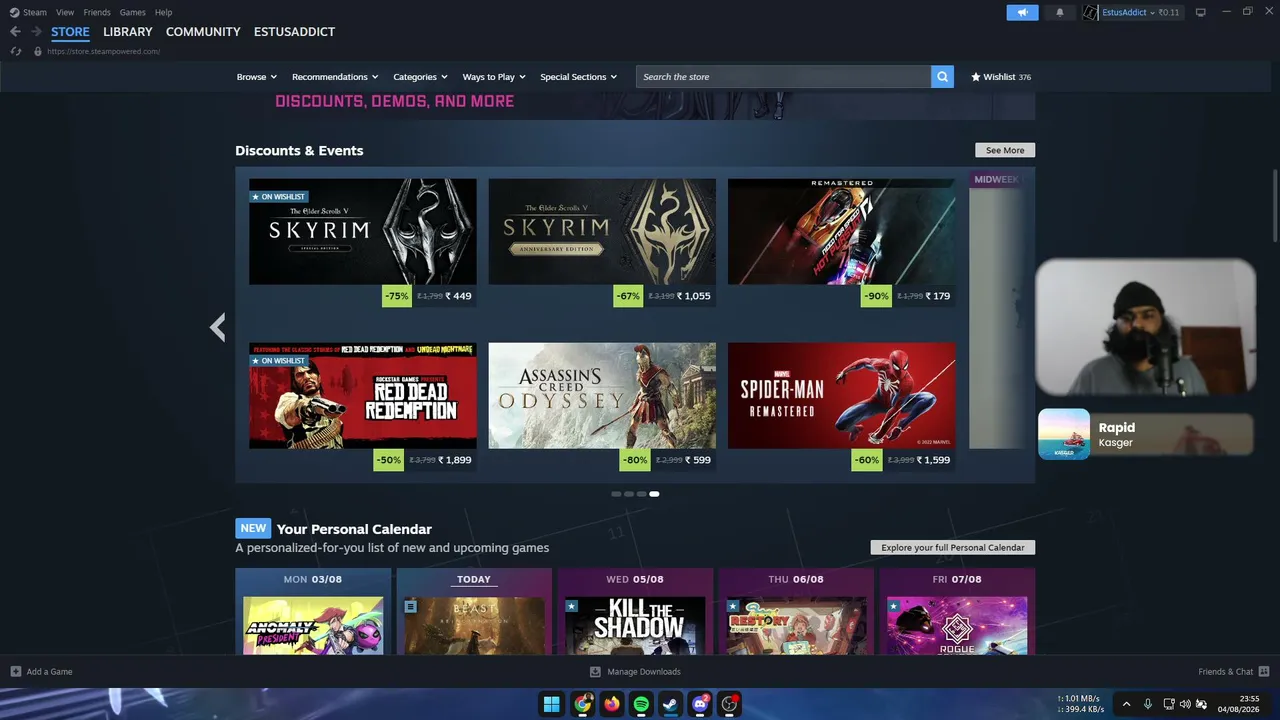Click the Friends & Chat icon
1280x720 pixels.
tap(1264, 671)
